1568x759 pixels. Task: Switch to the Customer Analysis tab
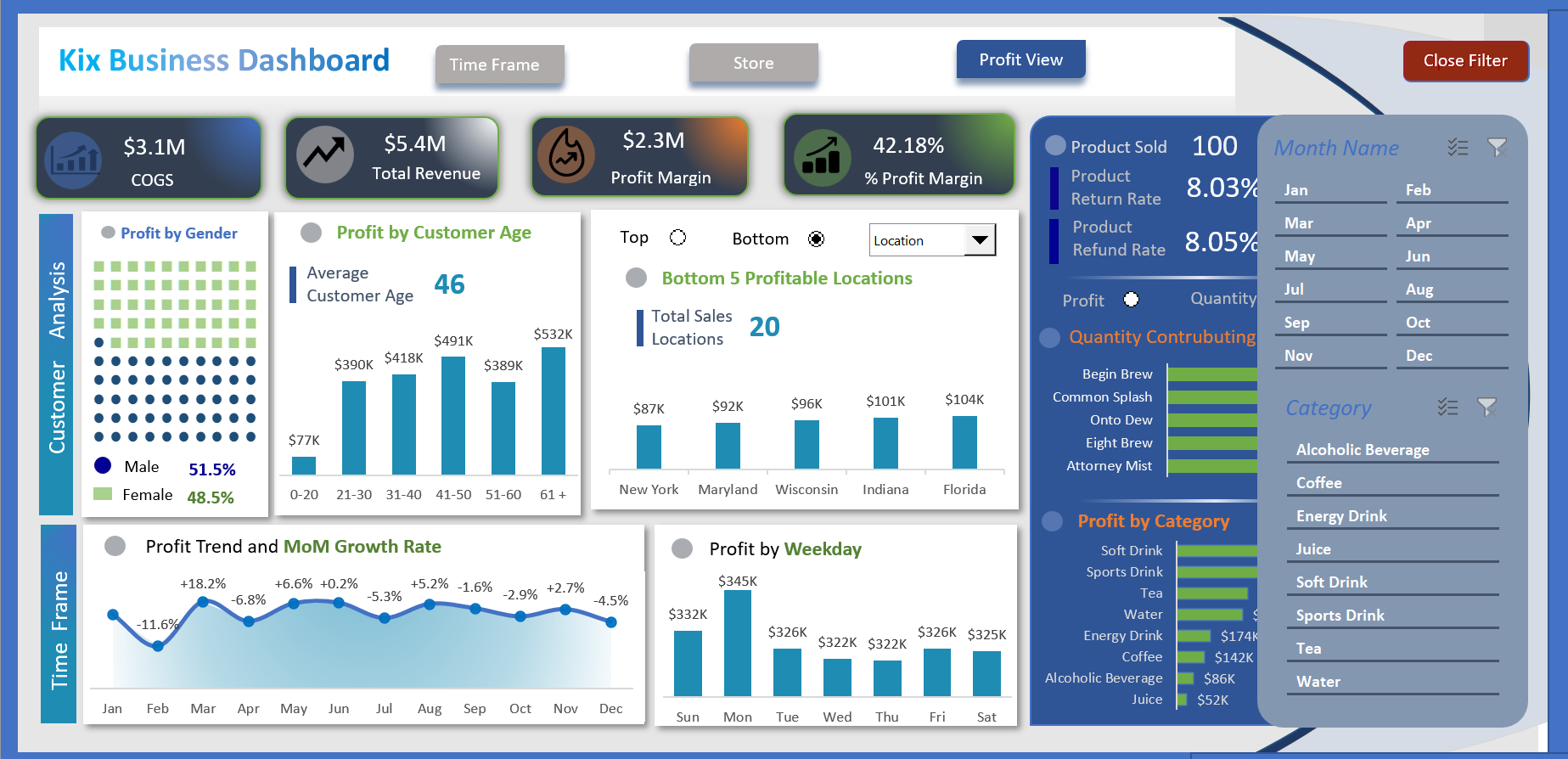click(56, 364)
